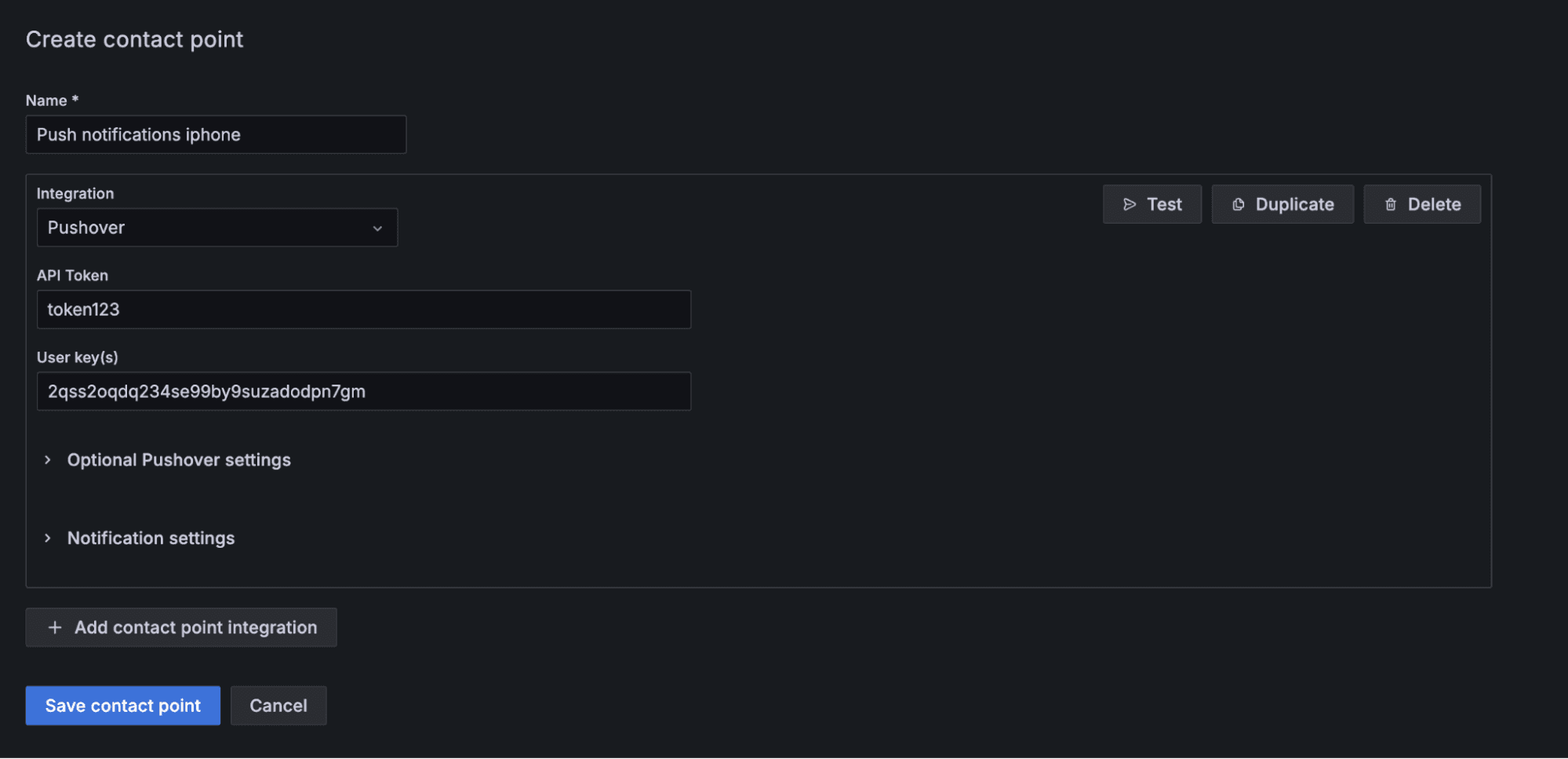This screenshot has width=1568, height=759.
Task: Click the arrow beside Optional Pushover settings
Action: [x=47, y=460]
